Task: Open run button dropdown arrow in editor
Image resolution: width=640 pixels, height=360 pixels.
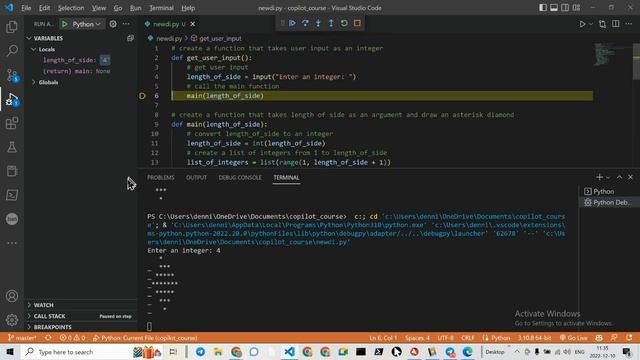Action: click(x=591, y=24)
